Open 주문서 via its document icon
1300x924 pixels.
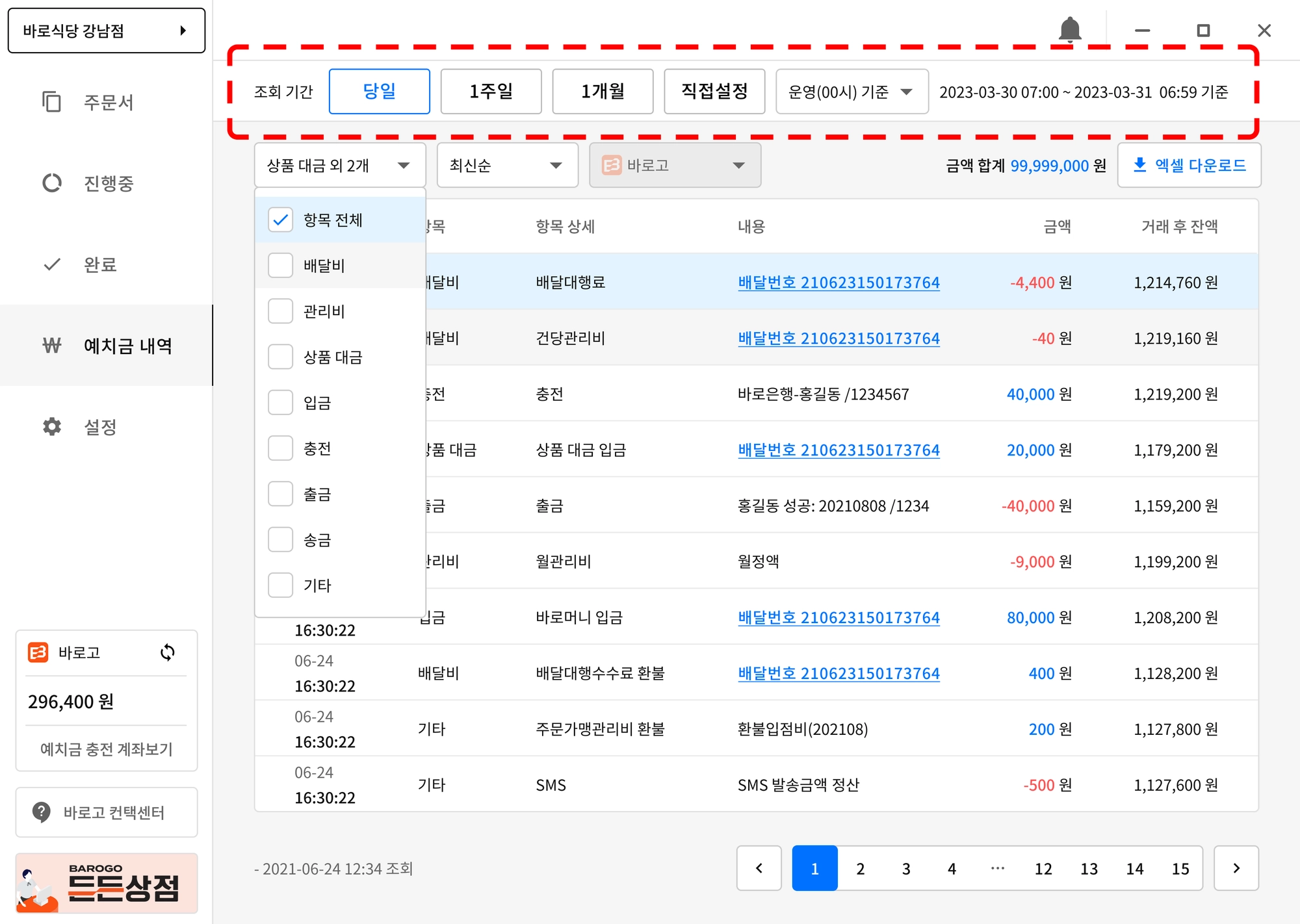[51, 102]
